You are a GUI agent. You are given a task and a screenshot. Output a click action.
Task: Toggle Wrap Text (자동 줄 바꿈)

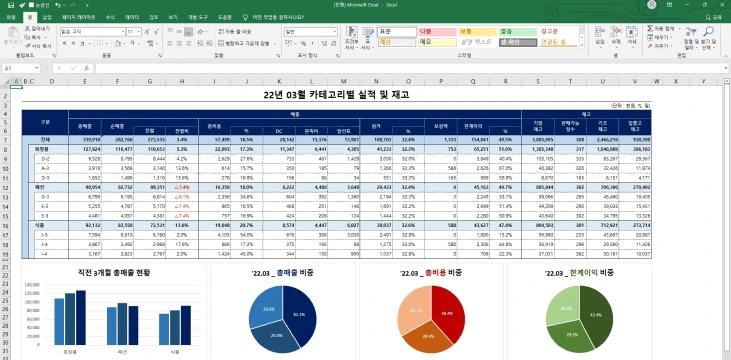pos(235,32)
